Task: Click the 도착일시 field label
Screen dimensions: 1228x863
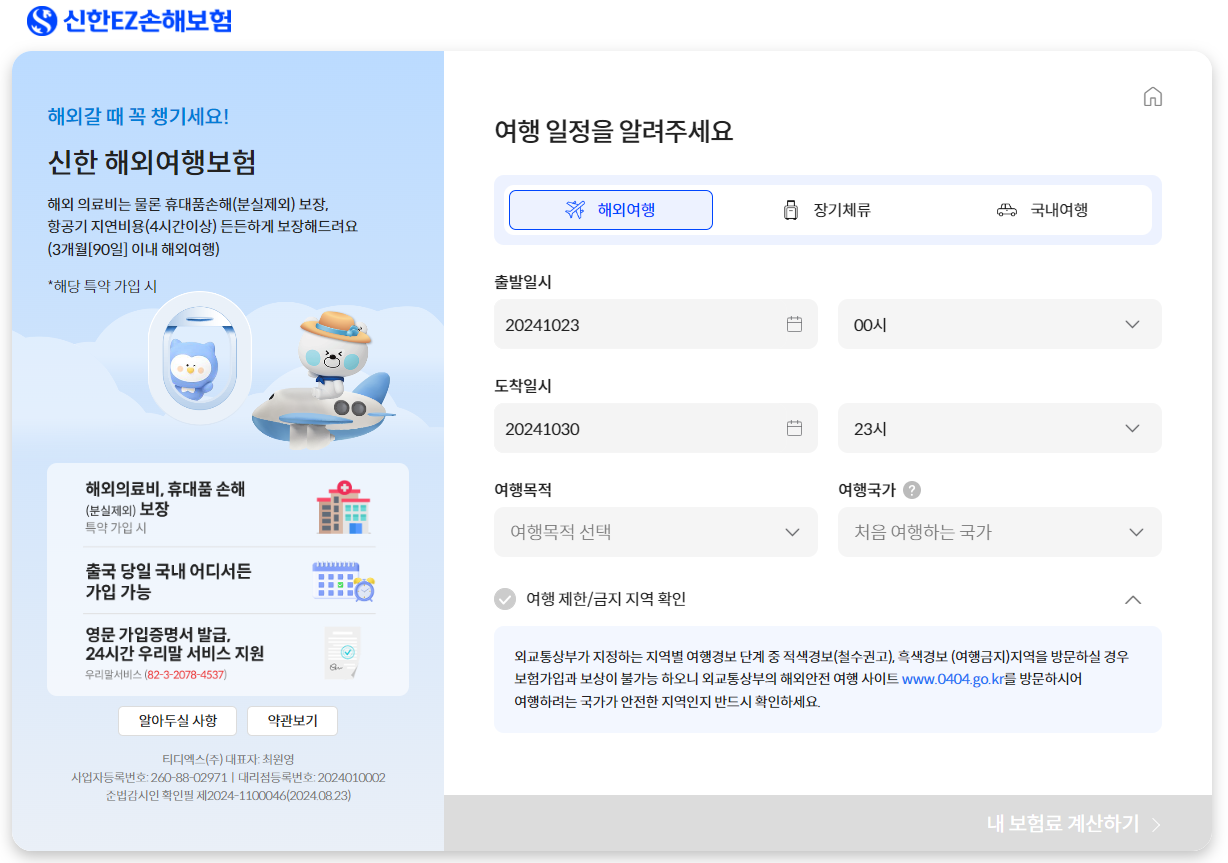Action: click(523, 386)
